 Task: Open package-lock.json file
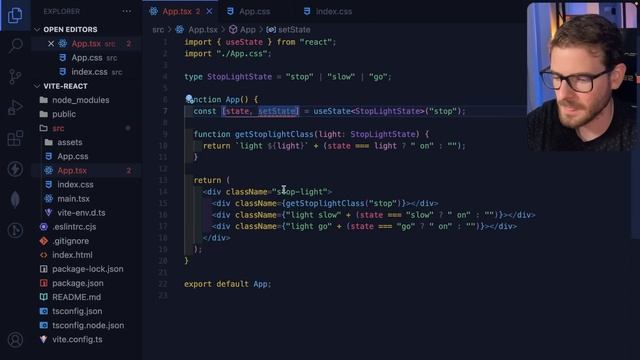pos(87,269)
